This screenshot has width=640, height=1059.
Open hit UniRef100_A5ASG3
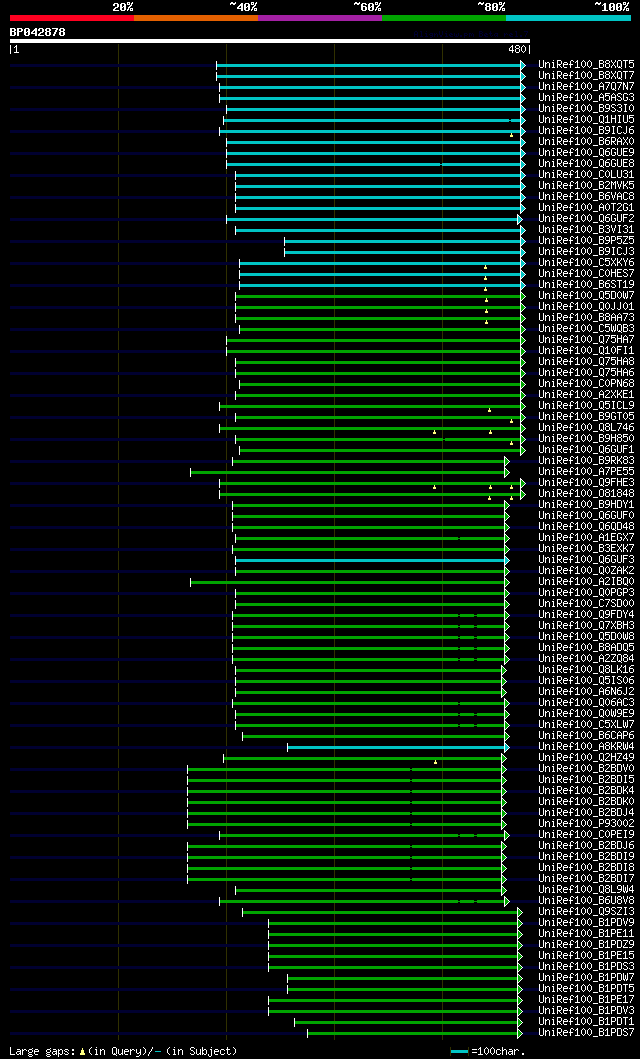pyautogui.click(x=586, y=97)
